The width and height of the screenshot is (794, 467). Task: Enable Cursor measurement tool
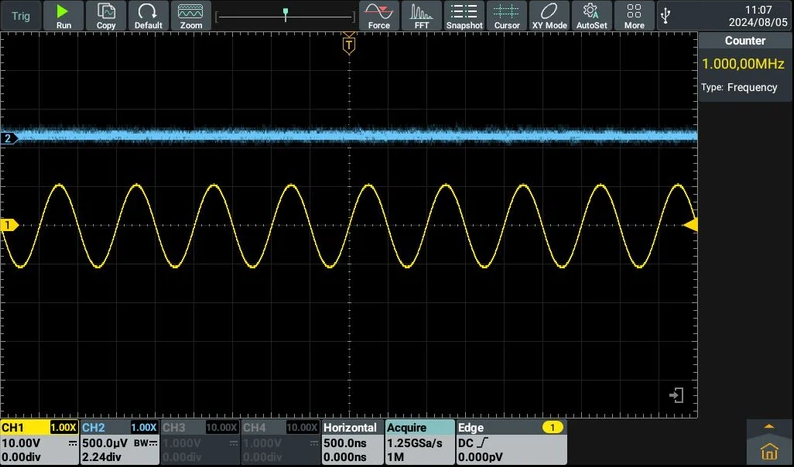coord(507,15)
